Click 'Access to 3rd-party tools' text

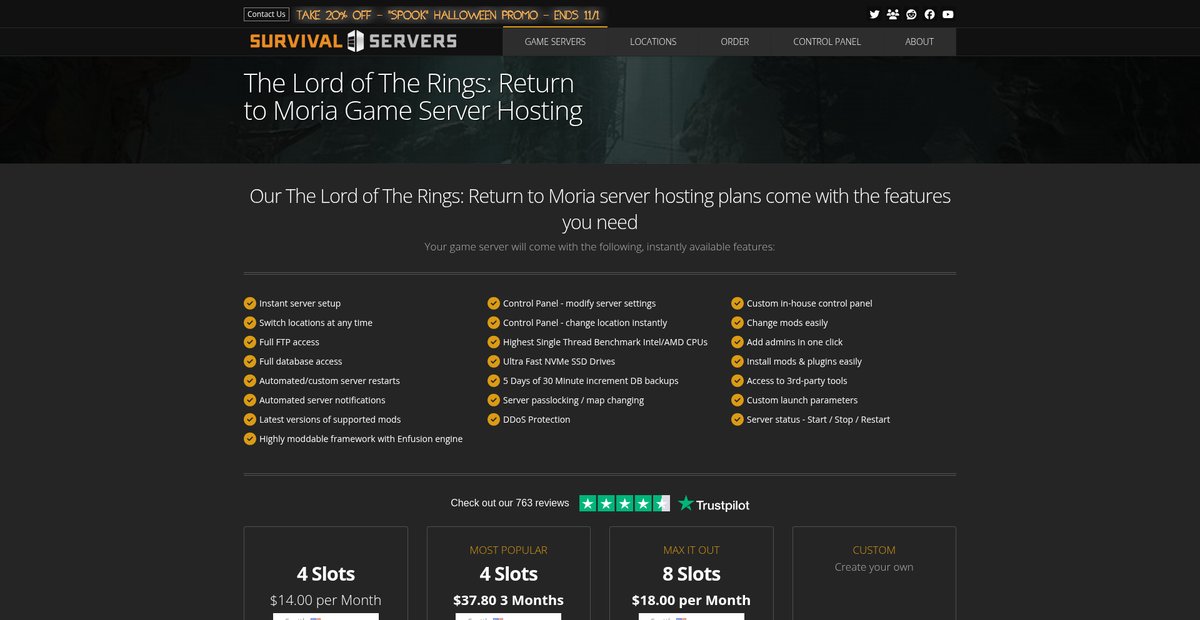click(x=797, y=381)
